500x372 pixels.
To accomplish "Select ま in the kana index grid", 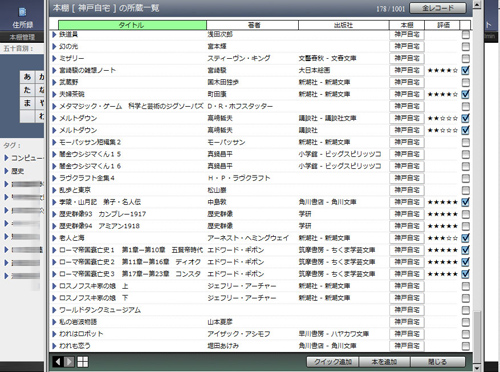I will point(27,103).
